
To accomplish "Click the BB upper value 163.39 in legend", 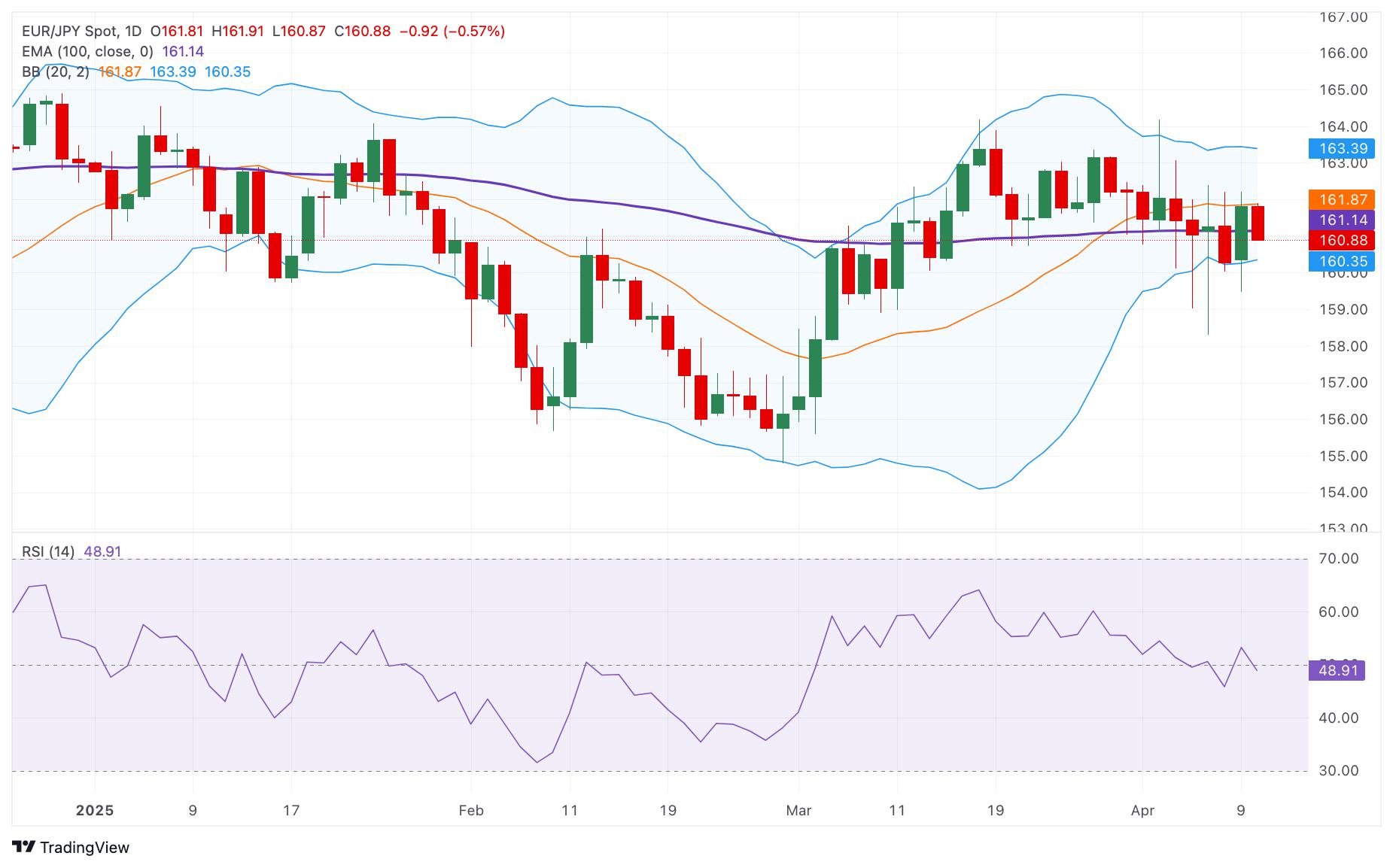I will coord(173,71).
